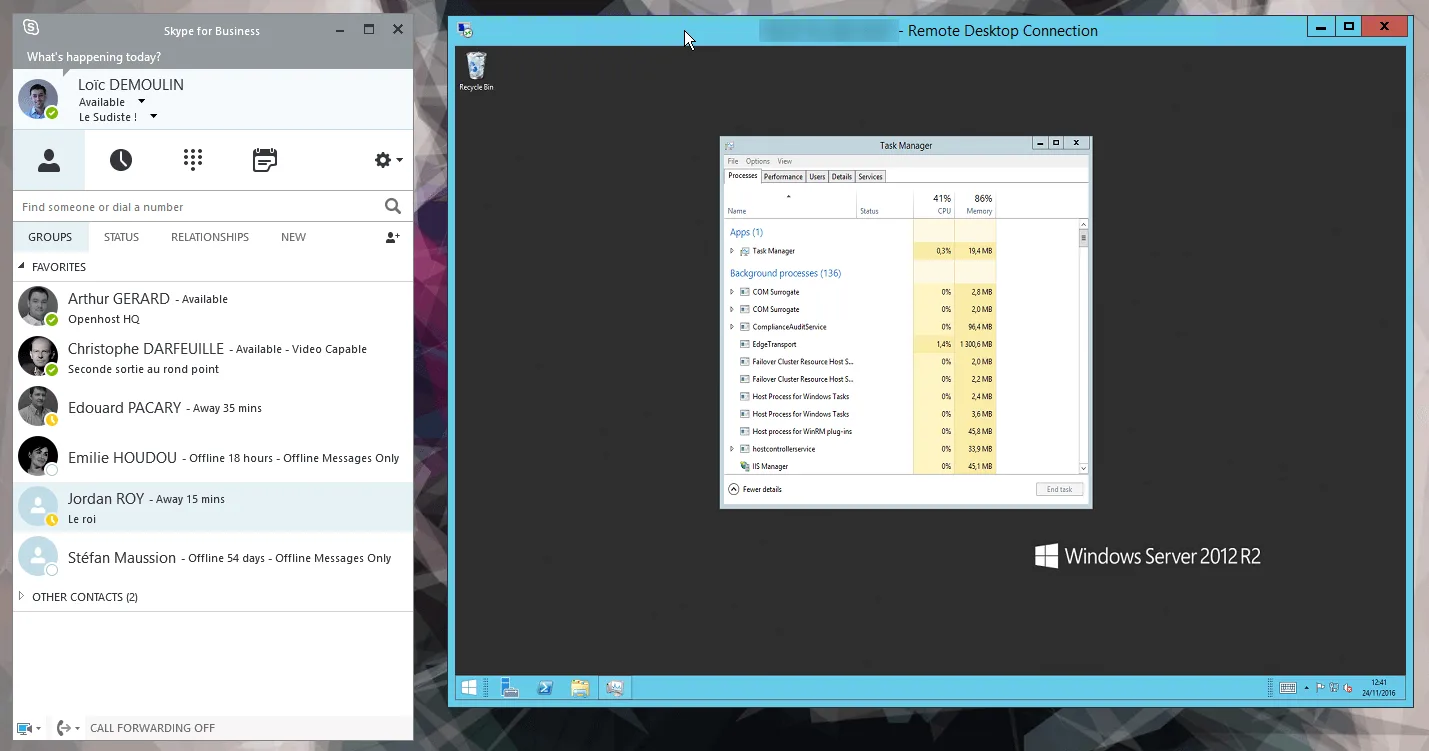The width and height of the screenshot is (1429, 751).
Task: Switch to the RELATIONSHIPS view
Action: tap(210, 237)
